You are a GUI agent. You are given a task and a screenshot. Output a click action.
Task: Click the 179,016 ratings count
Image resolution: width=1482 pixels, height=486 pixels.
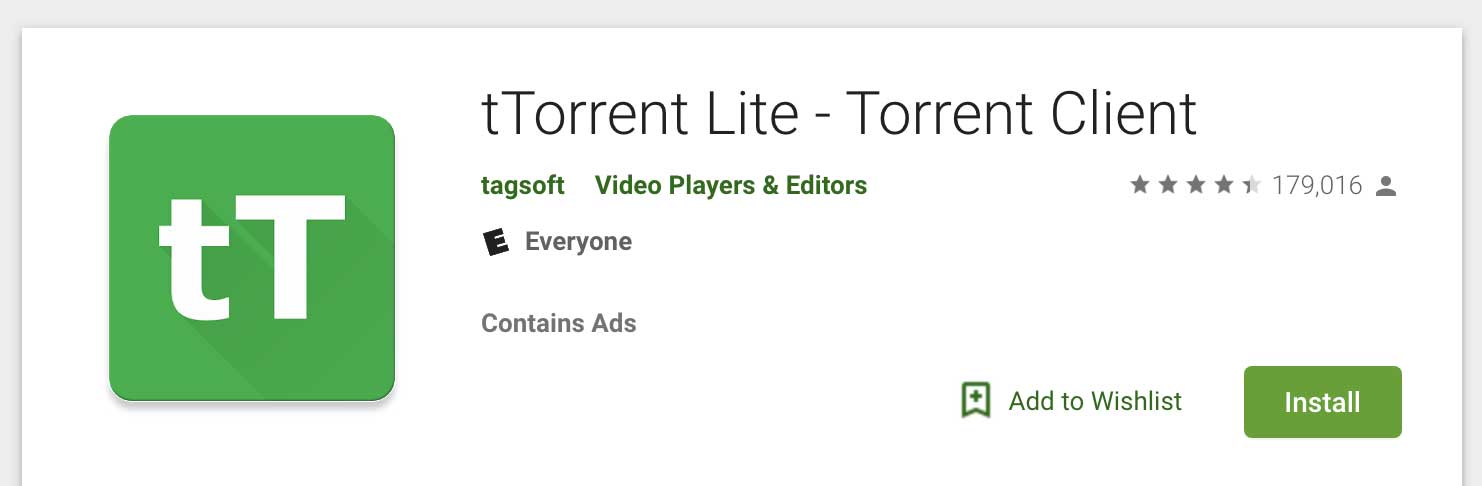[1317, 185]
